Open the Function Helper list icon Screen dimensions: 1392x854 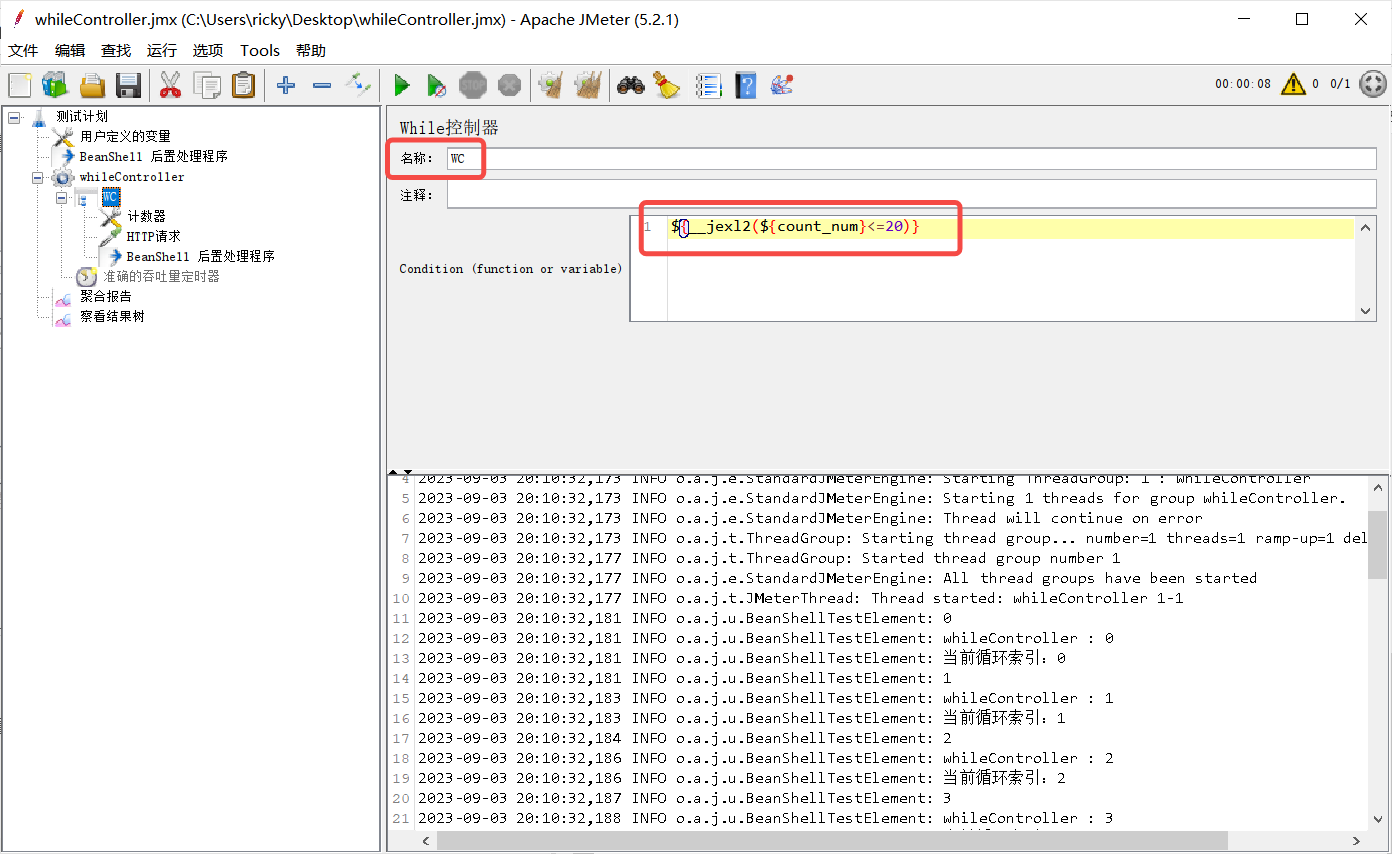[x=709, y=85]
